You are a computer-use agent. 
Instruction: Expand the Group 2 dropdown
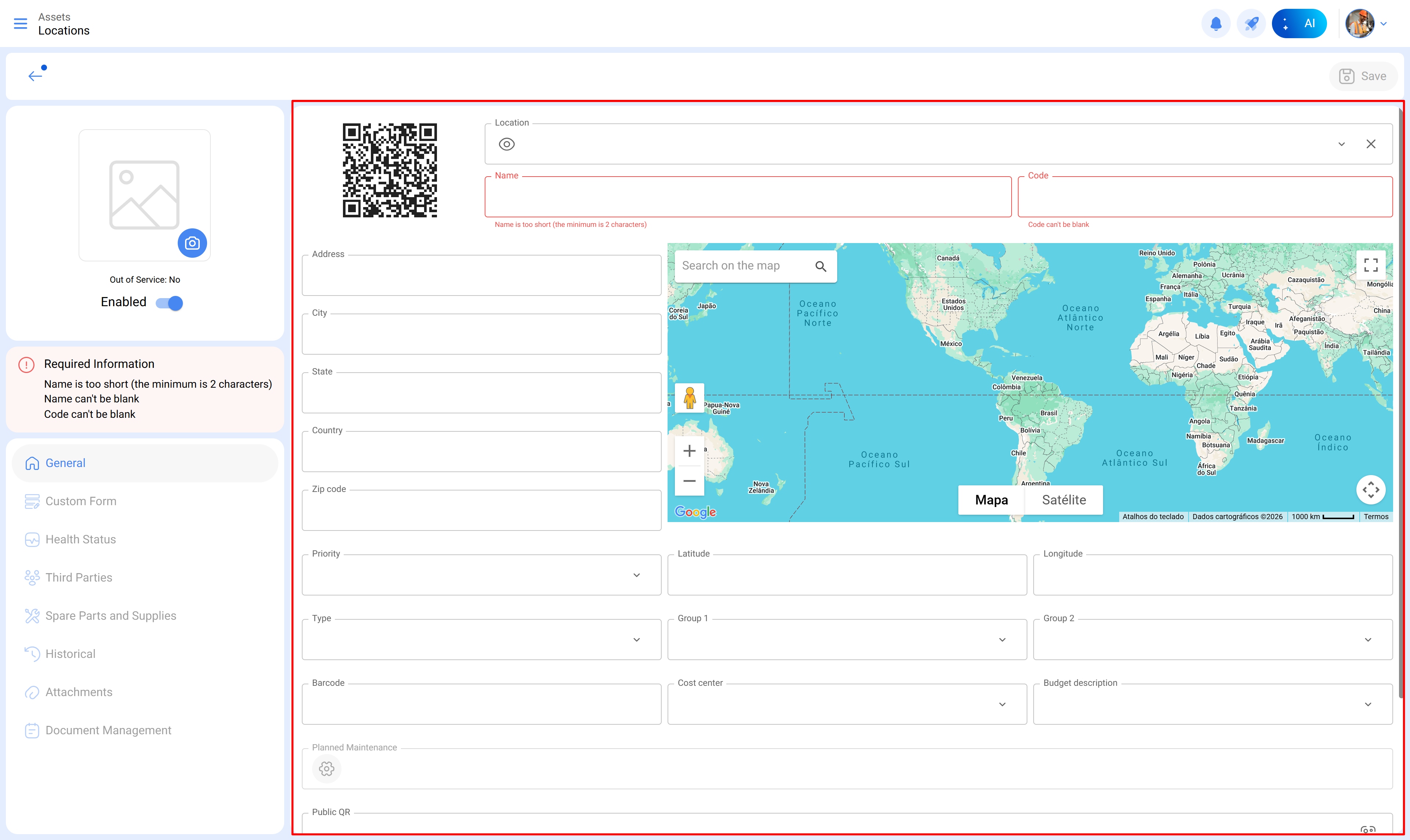click(x=1367, y=640)
